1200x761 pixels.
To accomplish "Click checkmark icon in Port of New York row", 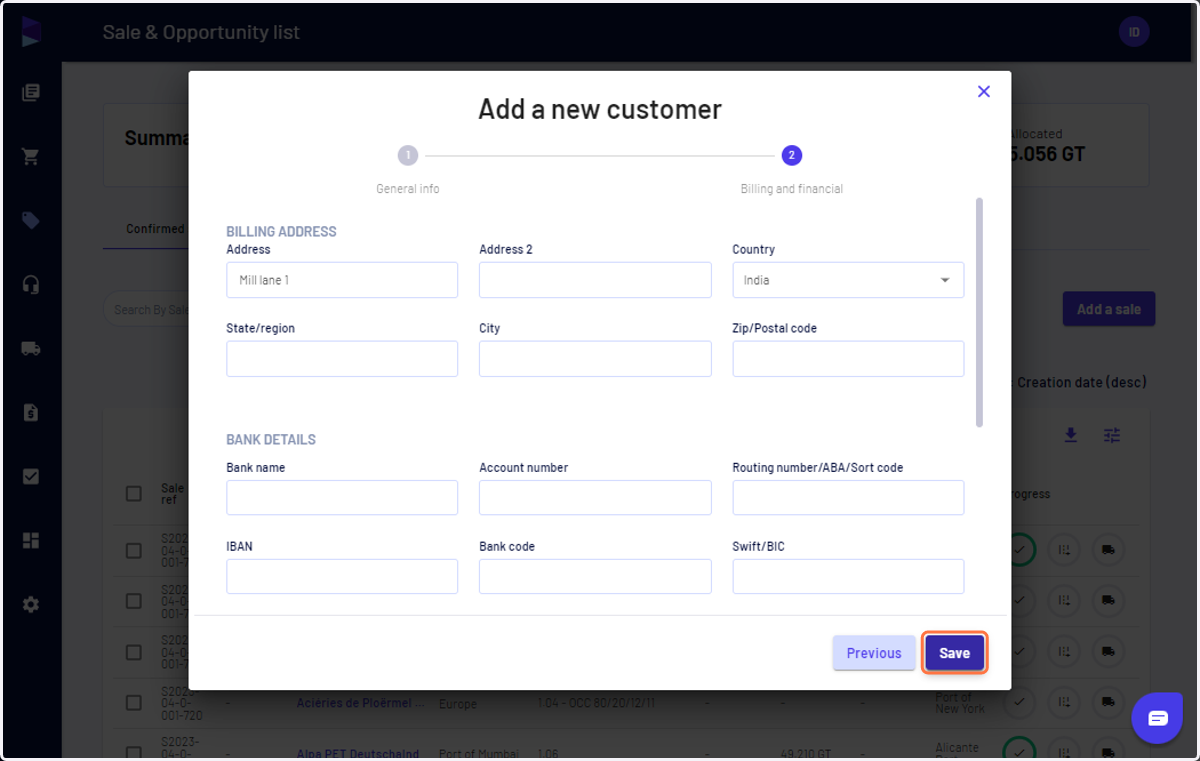I will [1019, 703].
